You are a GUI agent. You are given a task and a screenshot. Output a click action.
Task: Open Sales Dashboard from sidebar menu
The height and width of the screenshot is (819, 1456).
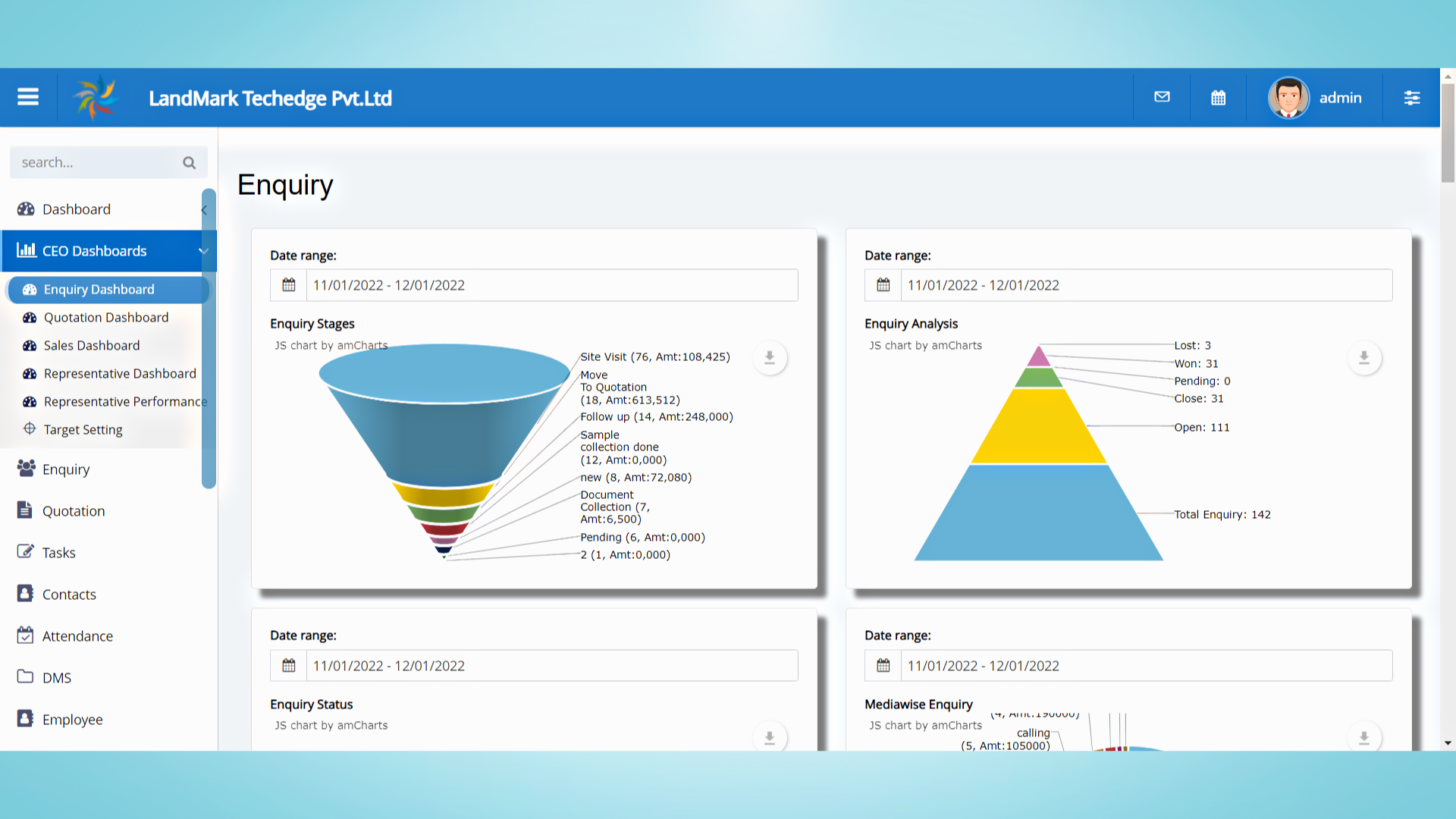click(92, 345)
